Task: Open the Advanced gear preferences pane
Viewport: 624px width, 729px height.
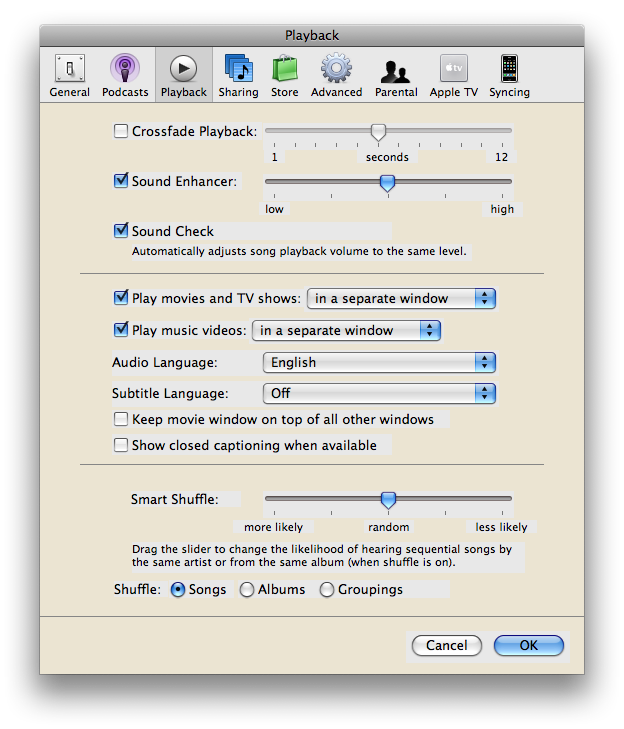Action: pos(336,75)
